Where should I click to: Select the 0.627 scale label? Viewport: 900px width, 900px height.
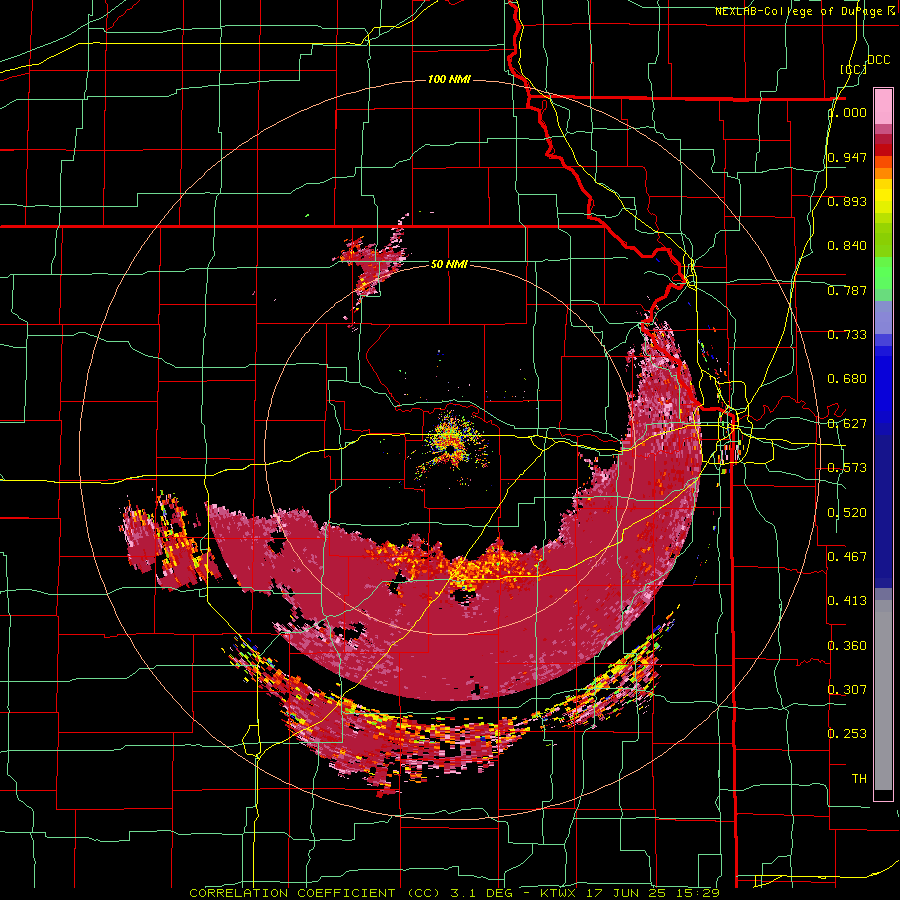tap(847, 424)
